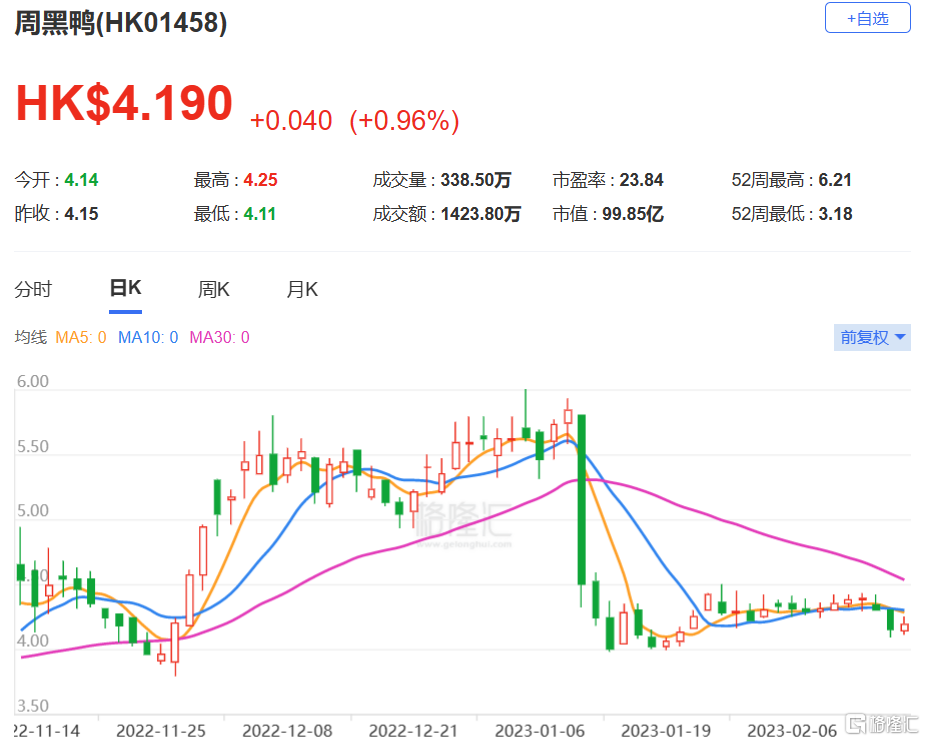The width and height of the screenshot is (926, 742).
Task: Open the 周K weekly chart tab
Action: [213, 289]
